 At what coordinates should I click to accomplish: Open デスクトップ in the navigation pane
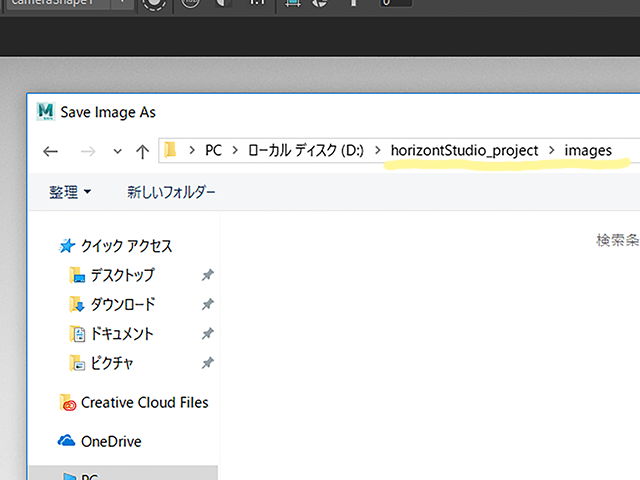pyautogui.click(x=122, y=275)
